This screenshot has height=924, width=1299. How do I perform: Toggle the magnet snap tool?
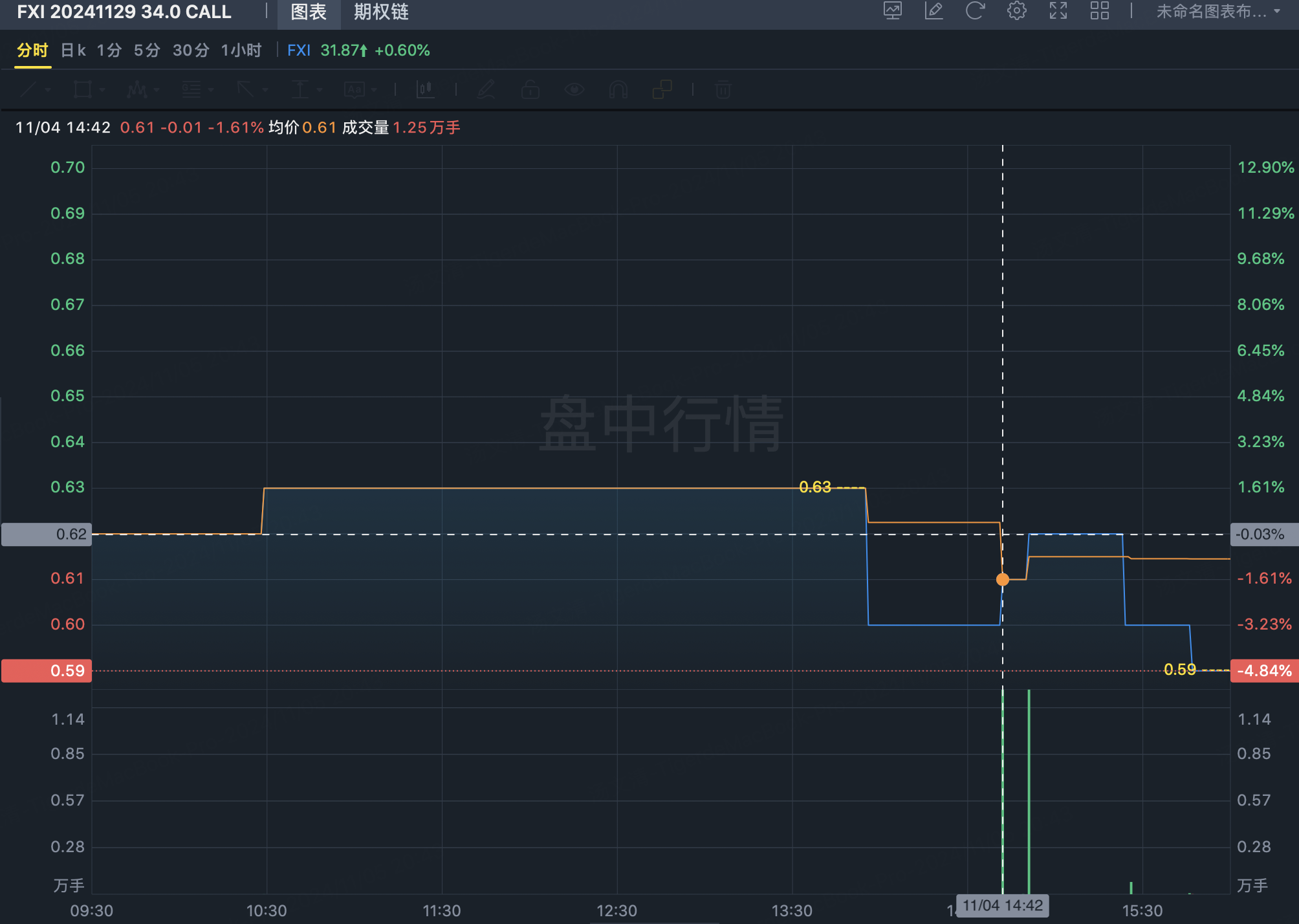tap(618, 89)
